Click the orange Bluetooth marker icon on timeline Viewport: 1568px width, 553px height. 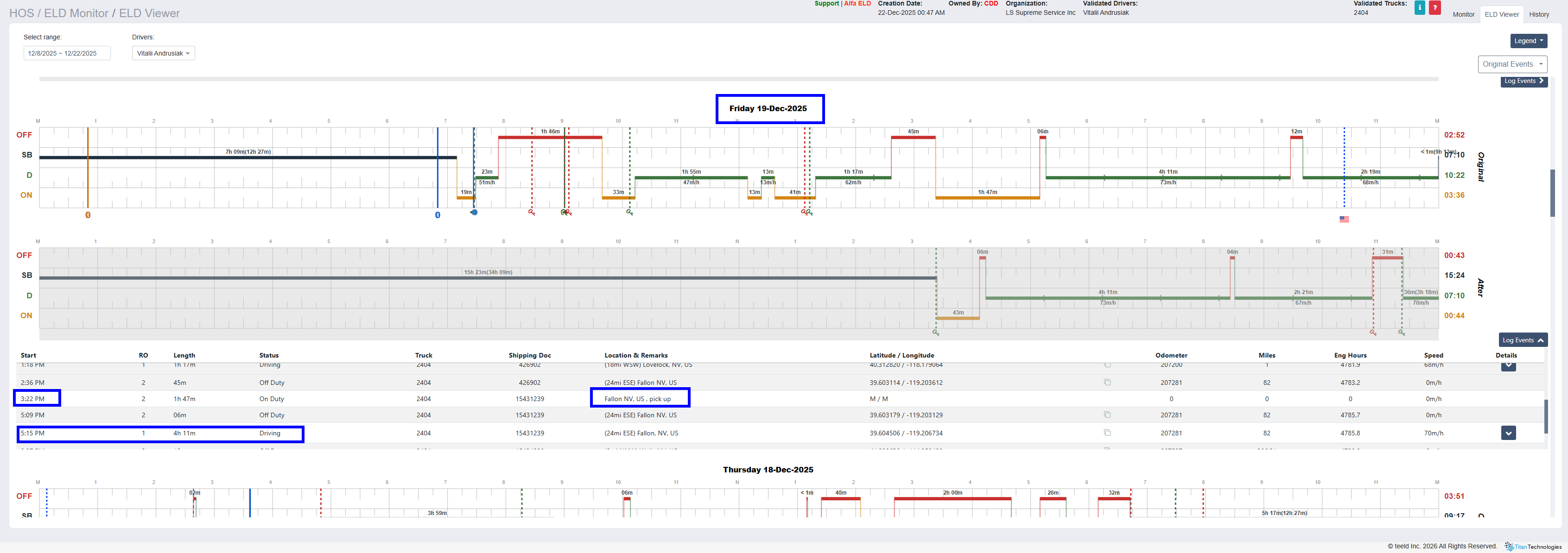point(88,215)
